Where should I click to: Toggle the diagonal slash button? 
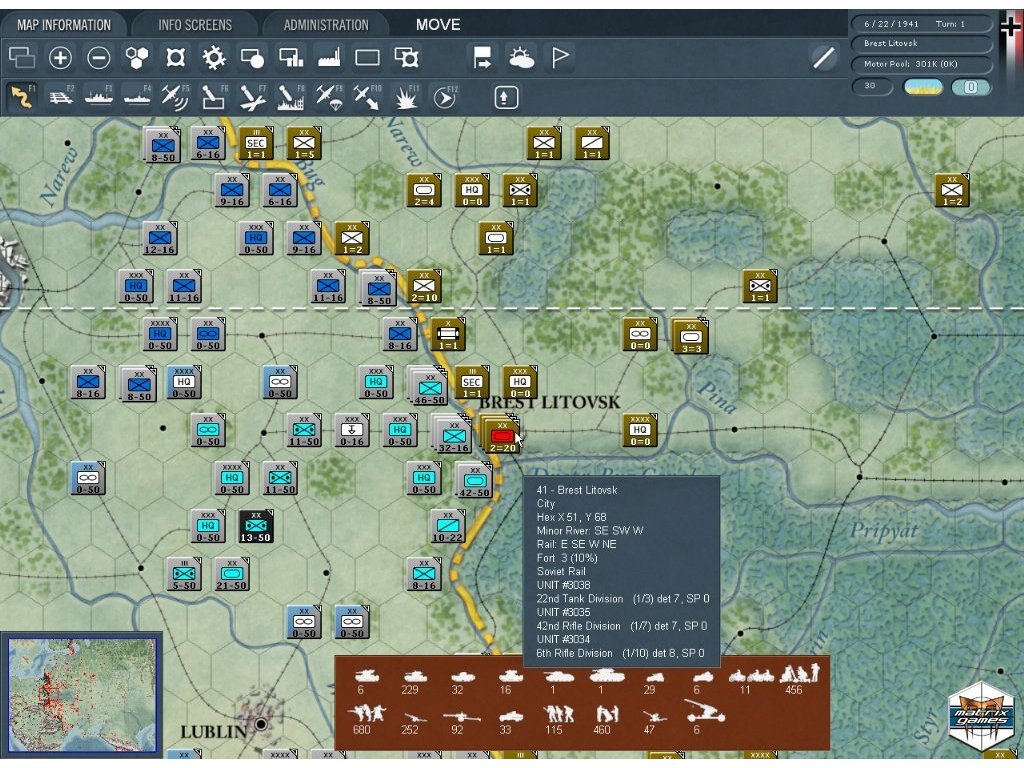click(x=823, y=58)
